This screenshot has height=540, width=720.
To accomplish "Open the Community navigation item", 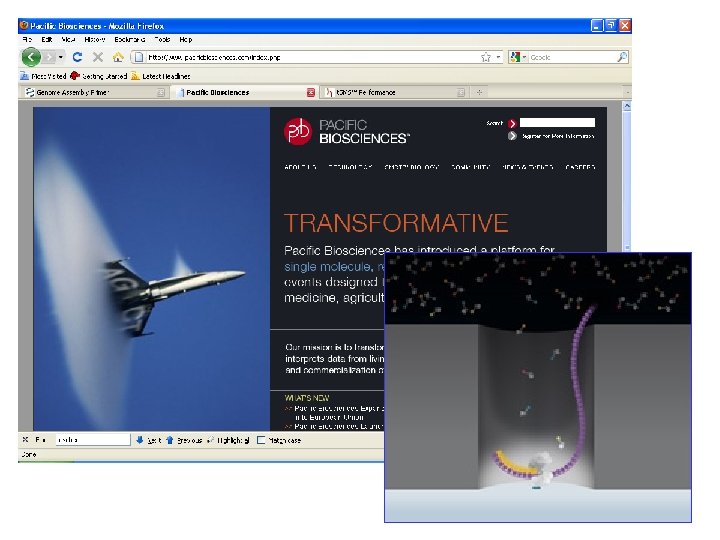I will tap(471, 167).
